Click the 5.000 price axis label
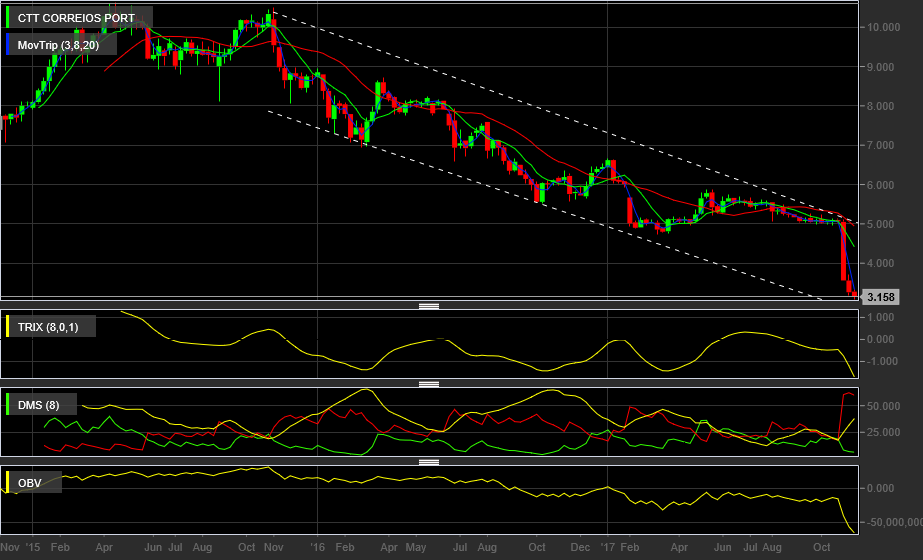This screenshot has width=923, height=560. (x=881, y=224)
